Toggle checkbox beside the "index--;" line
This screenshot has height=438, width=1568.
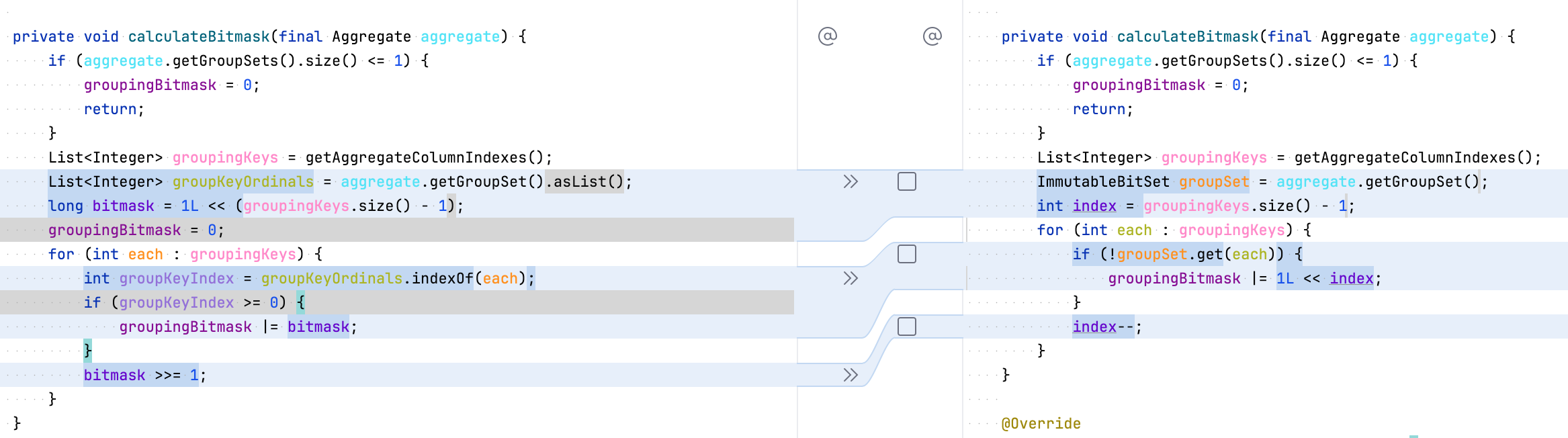click(x=907, y=326)
